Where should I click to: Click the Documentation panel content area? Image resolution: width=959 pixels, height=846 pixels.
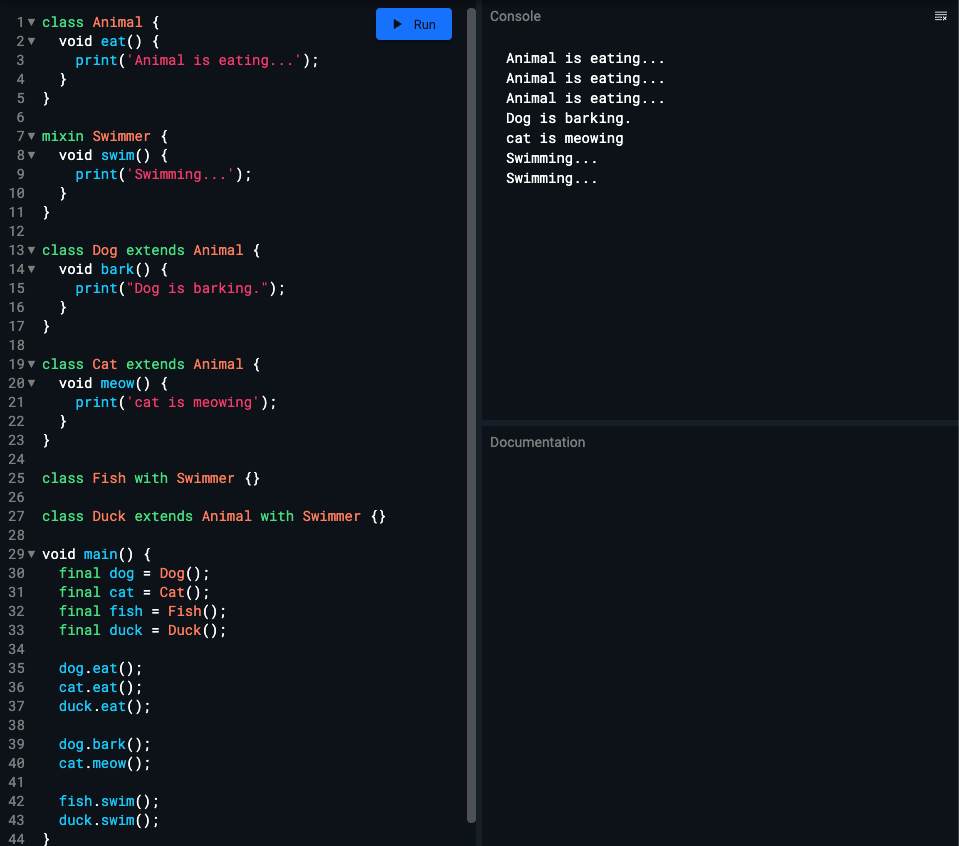pyautogui.click(x=719, y=648)
